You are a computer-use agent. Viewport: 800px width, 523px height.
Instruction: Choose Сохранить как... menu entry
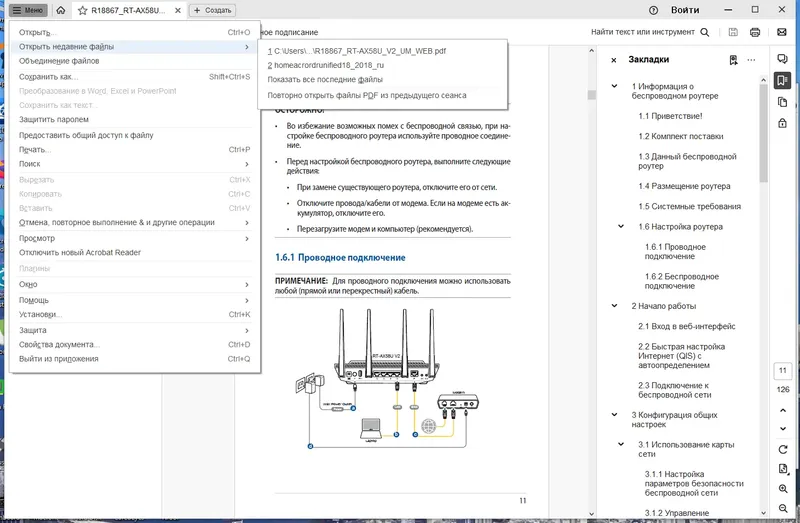(x=134, y=77)
